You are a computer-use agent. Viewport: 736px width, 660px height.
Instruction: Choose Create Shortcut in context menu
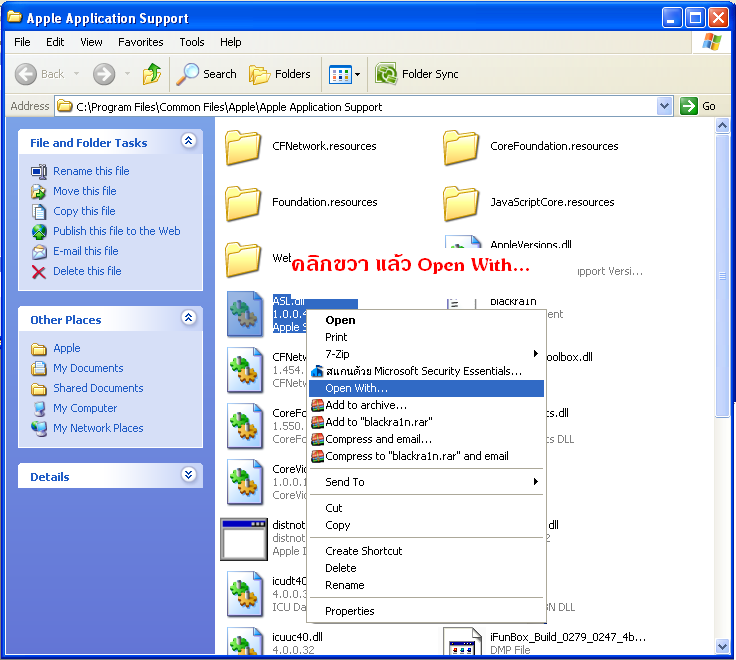point(426,551)
